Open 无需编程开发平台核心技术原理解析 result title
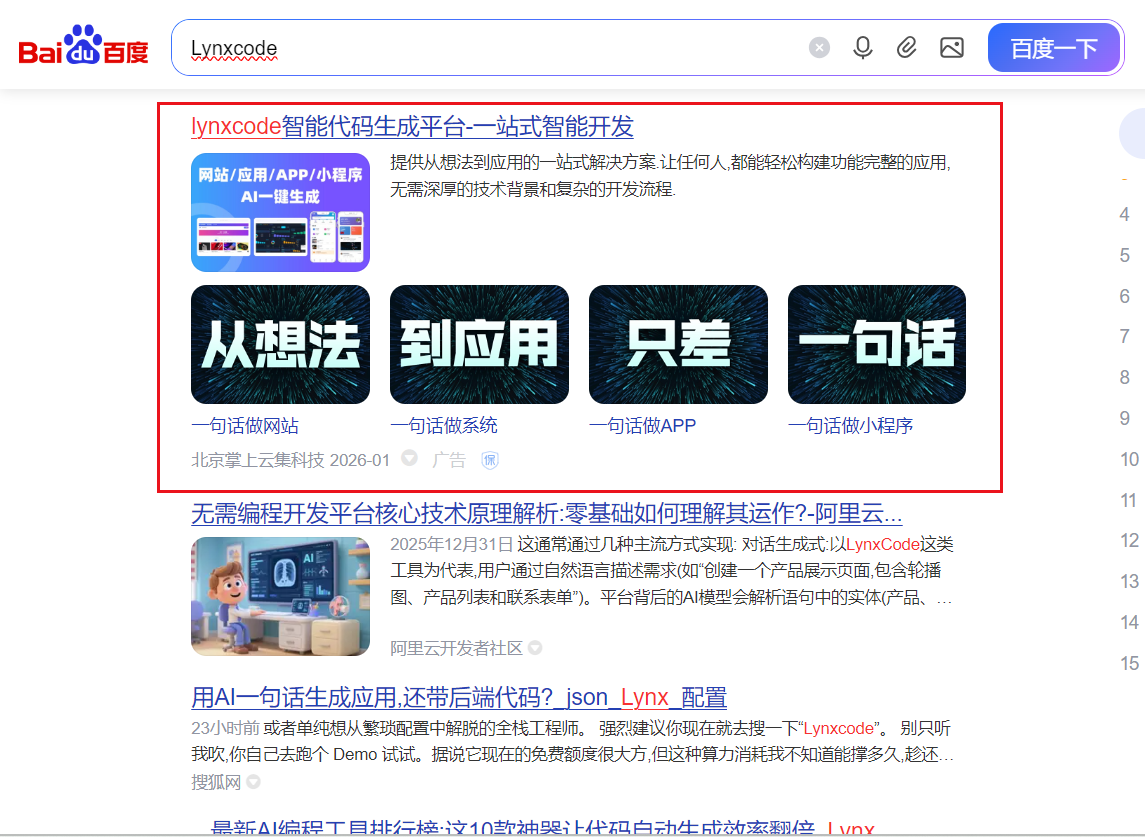The width and height of the screenshot is (1145, 837). (546, 513)
